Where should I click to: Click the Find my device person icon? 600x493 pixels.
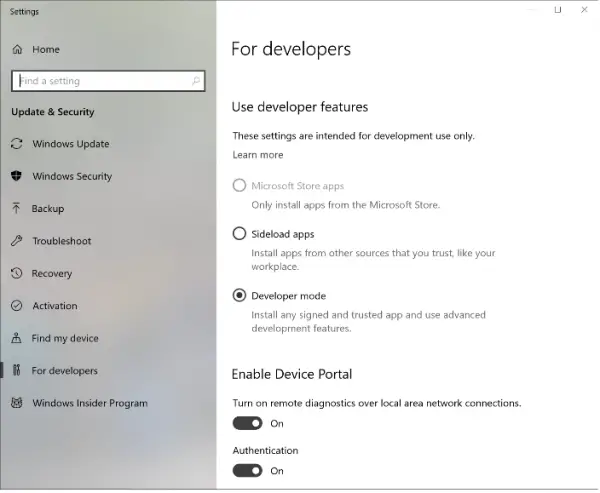16,338
